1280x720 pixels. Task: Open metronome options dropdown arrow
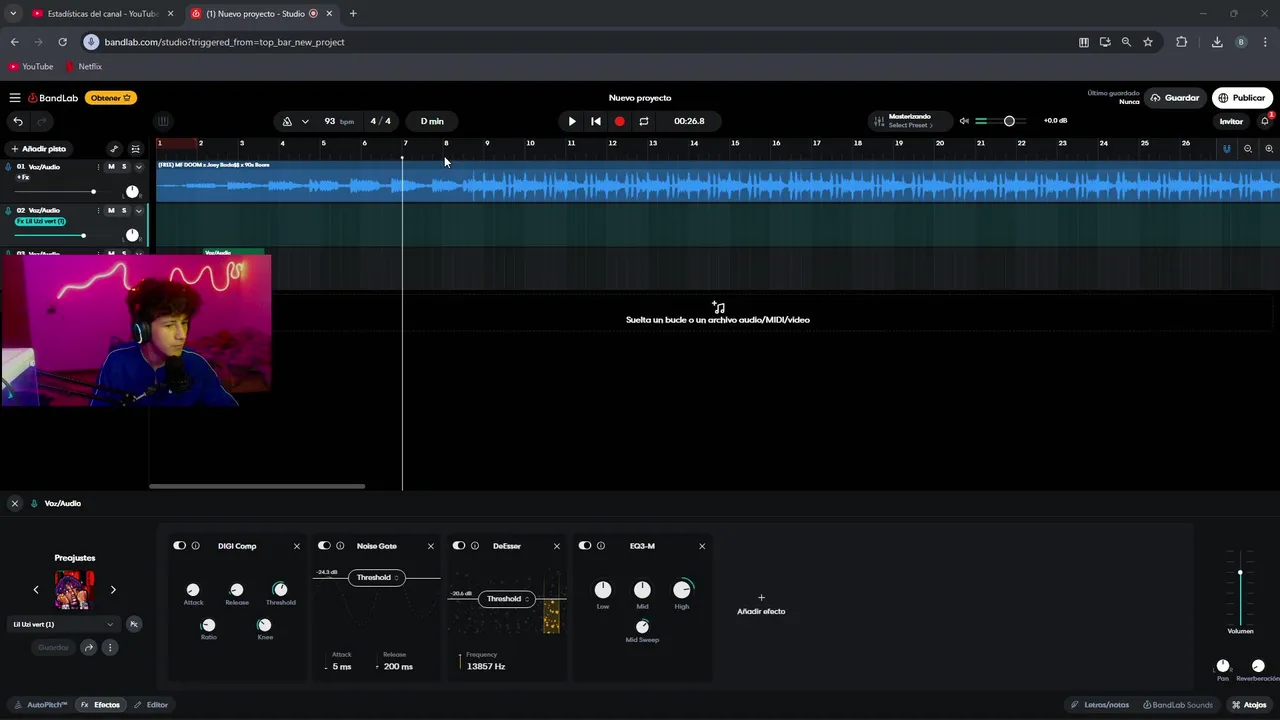[305, 121]
